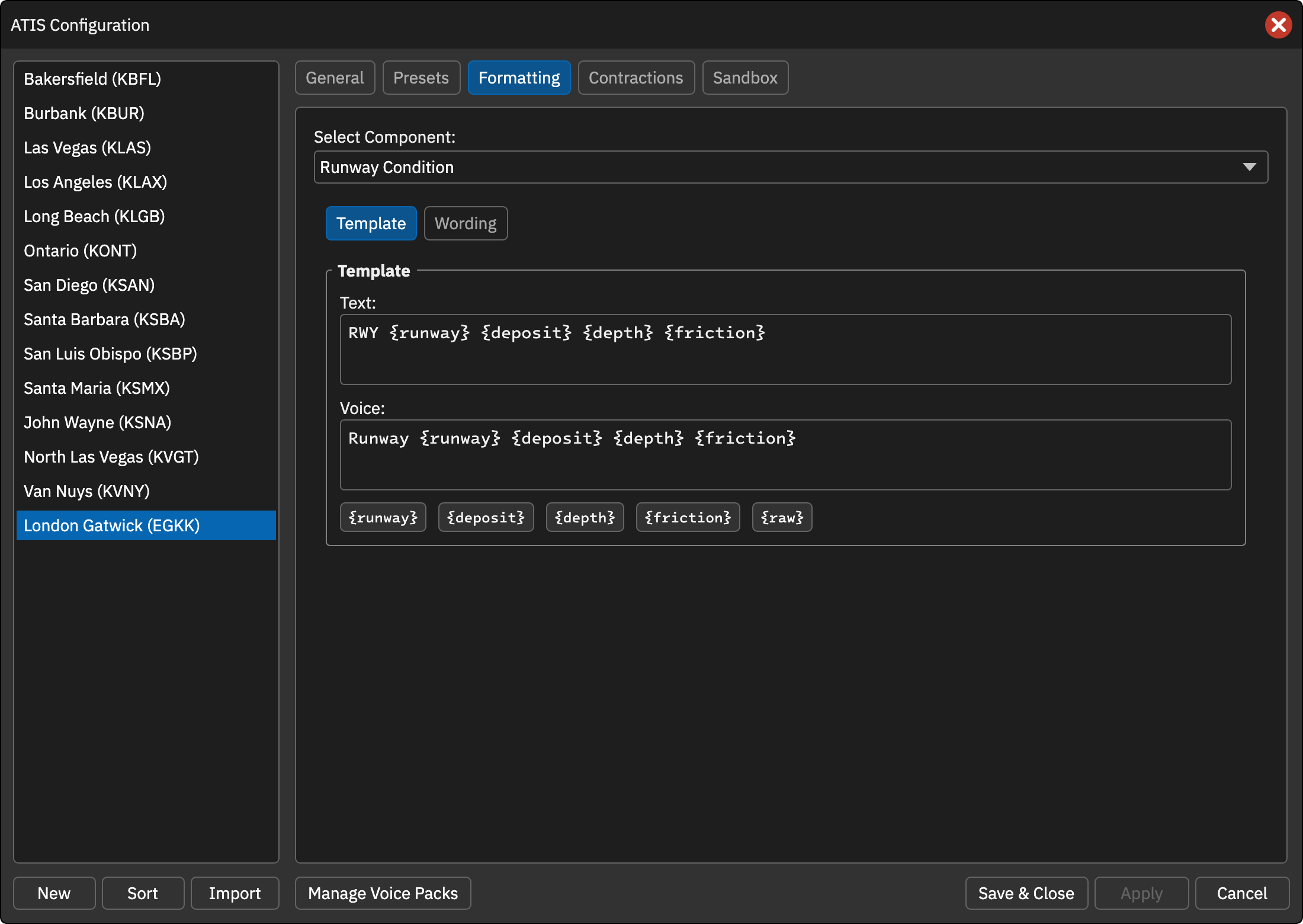The height and width of the screenshot is (924, 1303).
Task: Click into the Voice template field
Action: click(x=785, y=455)
